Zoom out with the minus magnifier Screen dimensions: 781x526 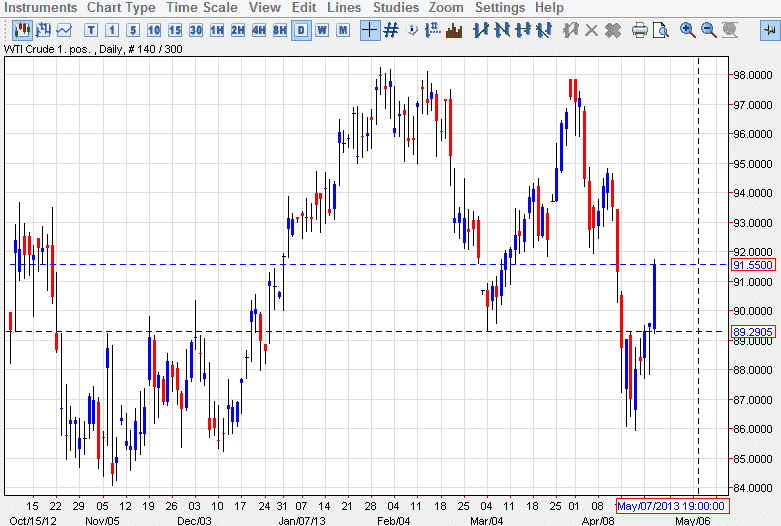[709, 30]
